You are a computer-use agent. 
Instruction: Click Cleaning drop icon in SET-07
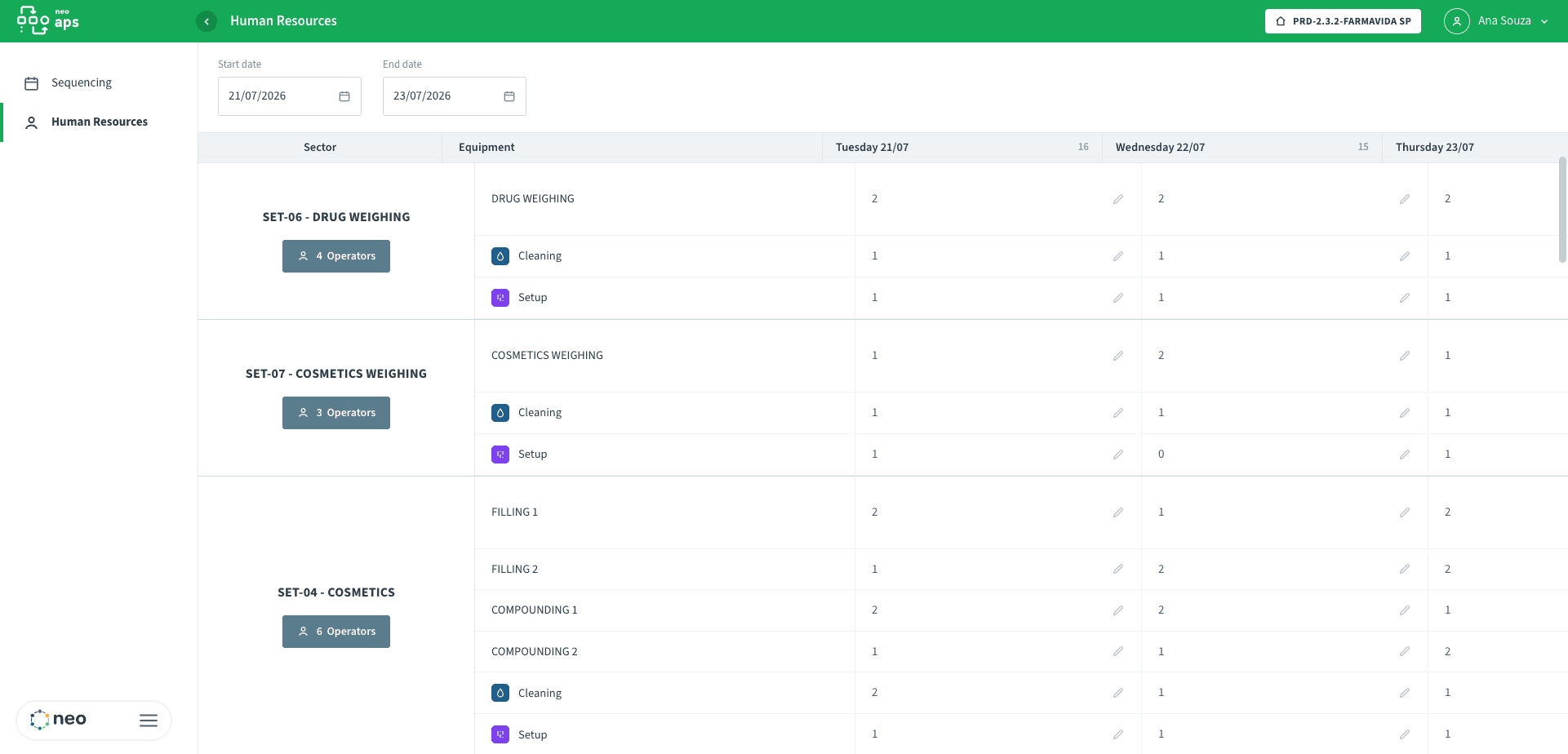pos(500,413)
